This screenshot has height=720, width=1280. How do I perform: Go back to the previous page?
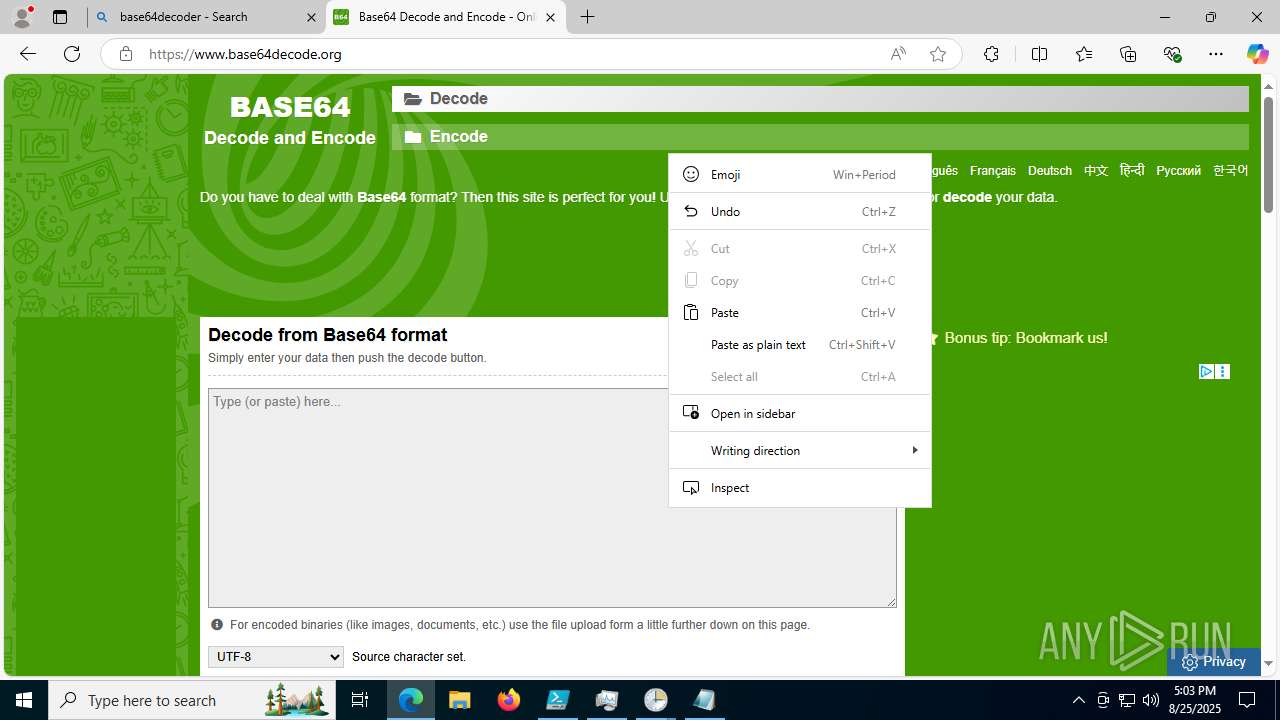(28, 54)
